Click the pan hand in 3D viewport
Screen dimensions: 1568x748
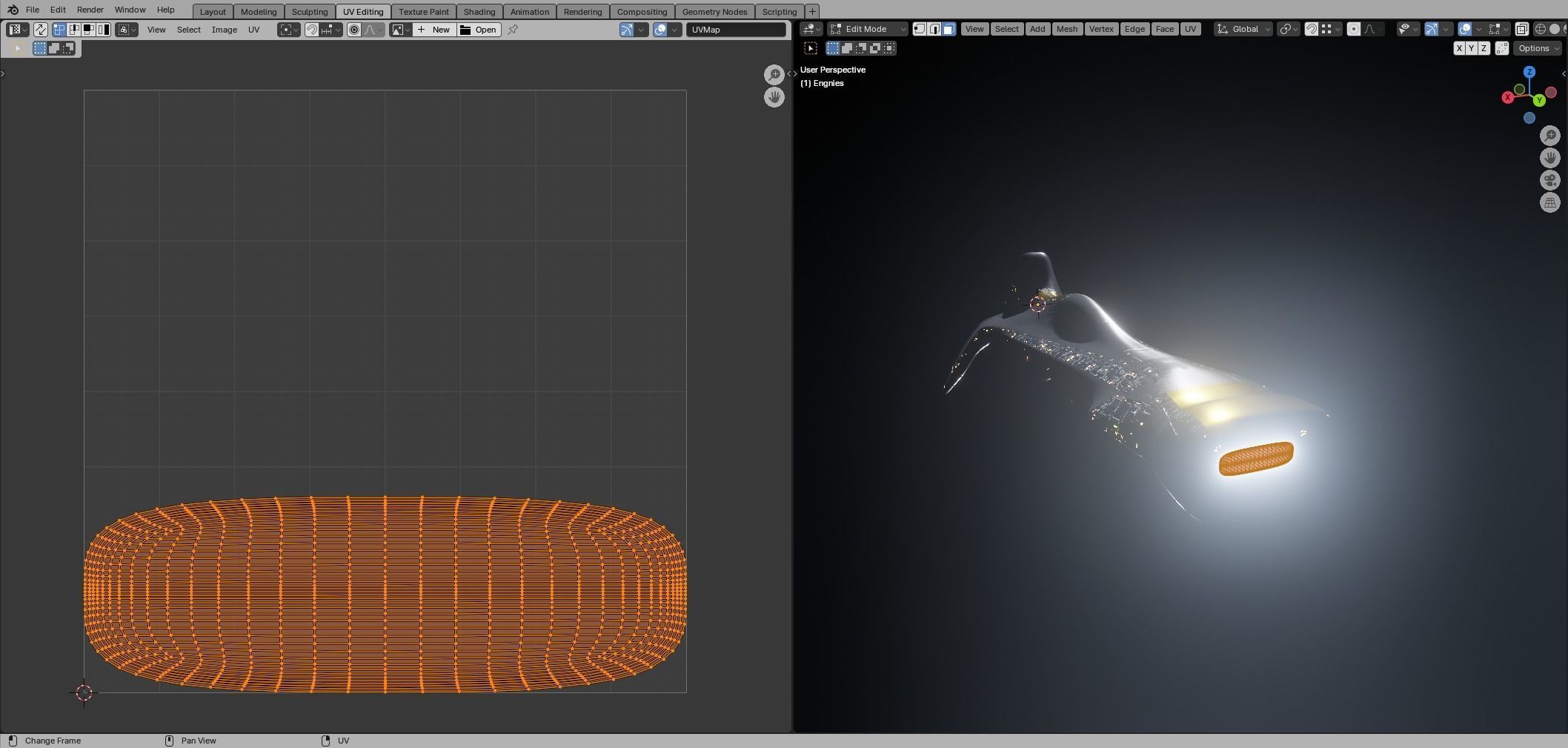click(1550, 158)
